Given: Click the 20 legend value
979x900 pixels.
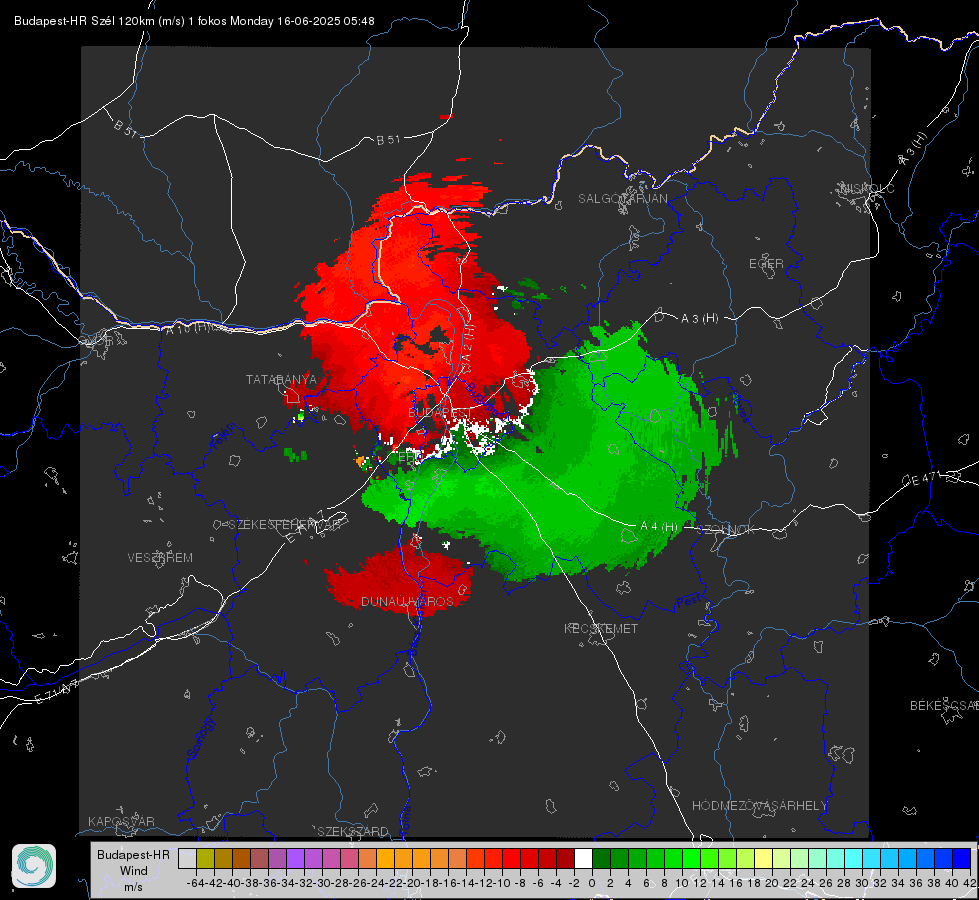Looking at the screenshot, I should coord(772,883).
